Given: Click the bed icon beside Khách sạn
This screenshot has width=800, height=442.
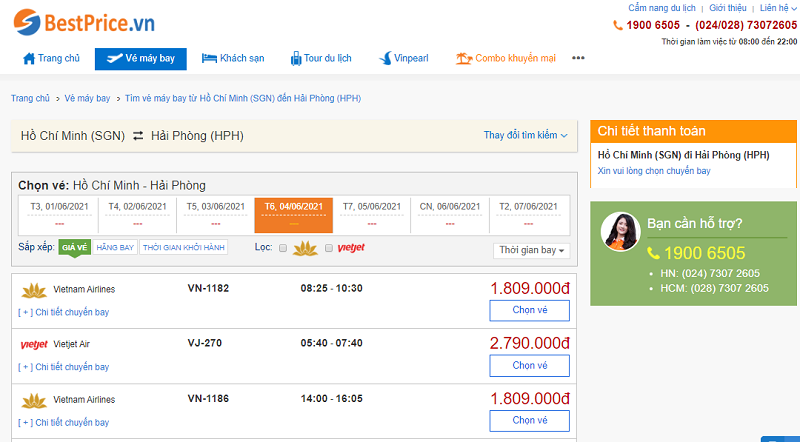Looking at the screenshot, I should click(x=209, y=58).
